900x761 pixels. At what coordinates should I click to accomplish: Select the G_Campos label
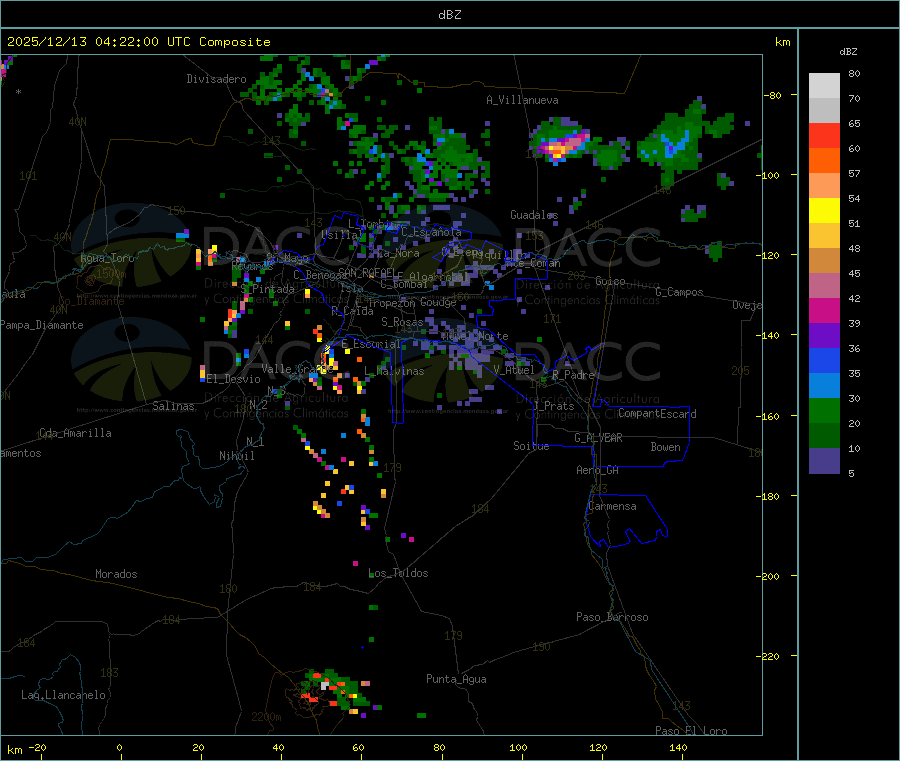680,292
